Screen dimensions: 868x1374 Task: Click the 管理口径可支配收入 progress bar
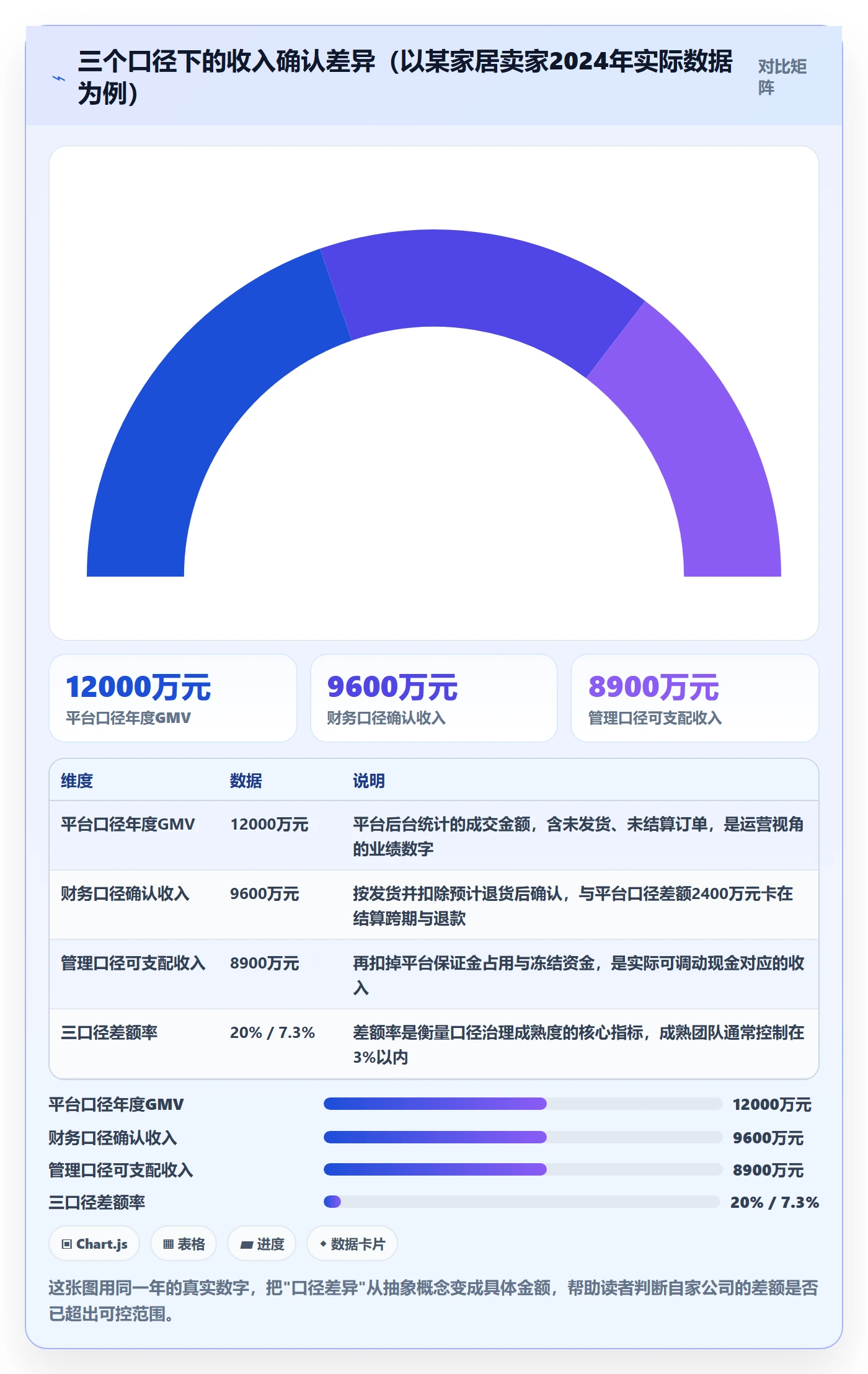(523, 1169)
